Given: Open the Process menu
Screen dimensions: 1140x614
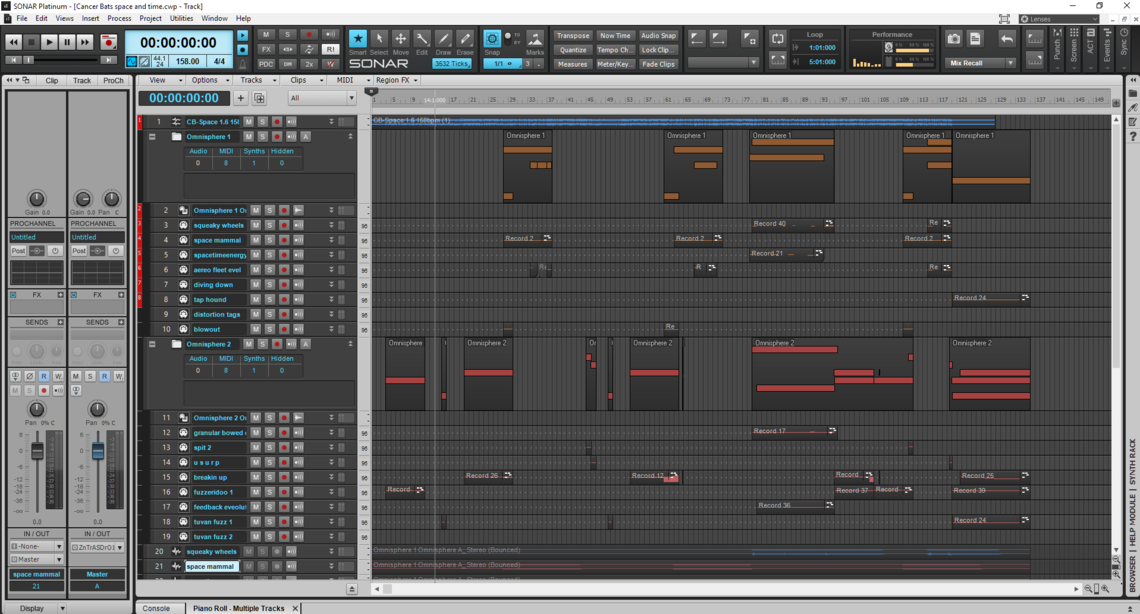Looking at the screenshot, I should [119, 18].
